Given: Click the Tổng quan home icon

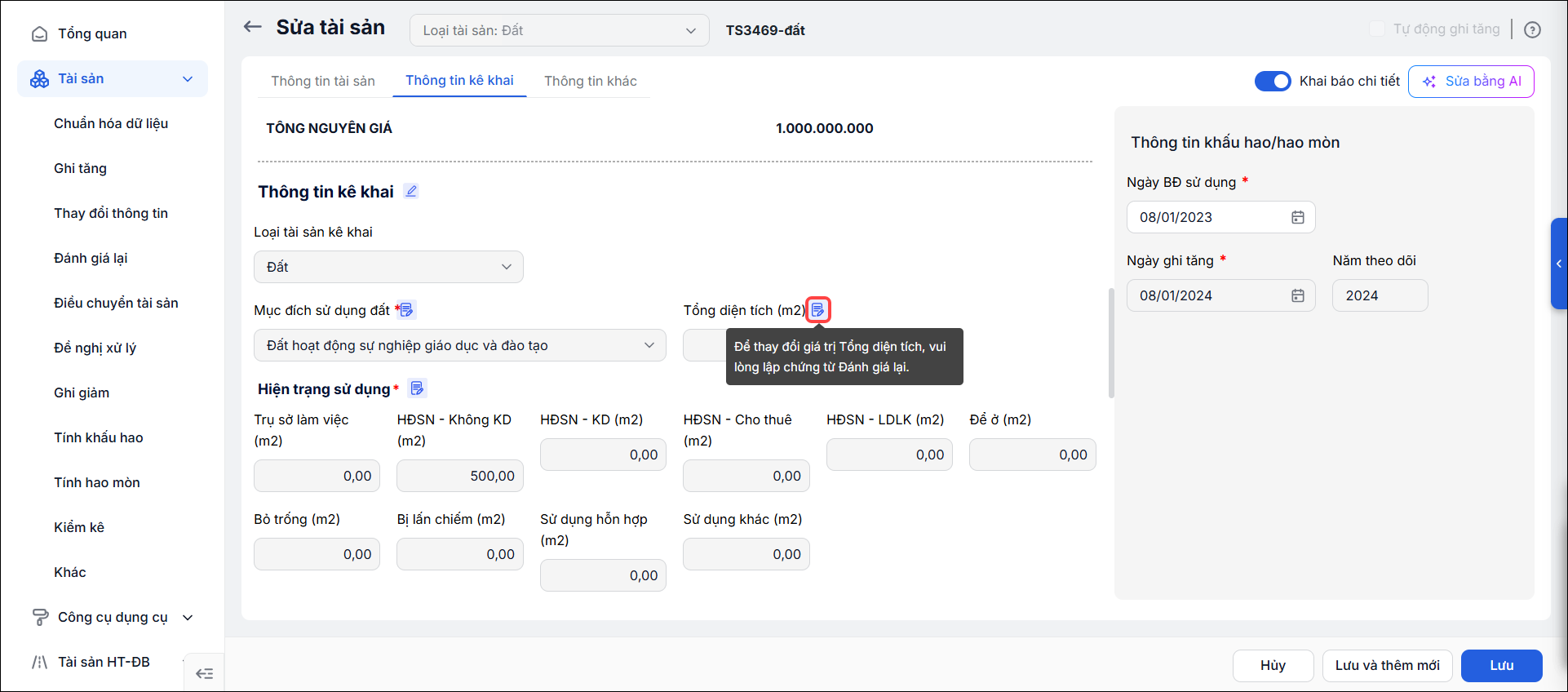Looking at the screenshot, I should click(x=39, y=34).
